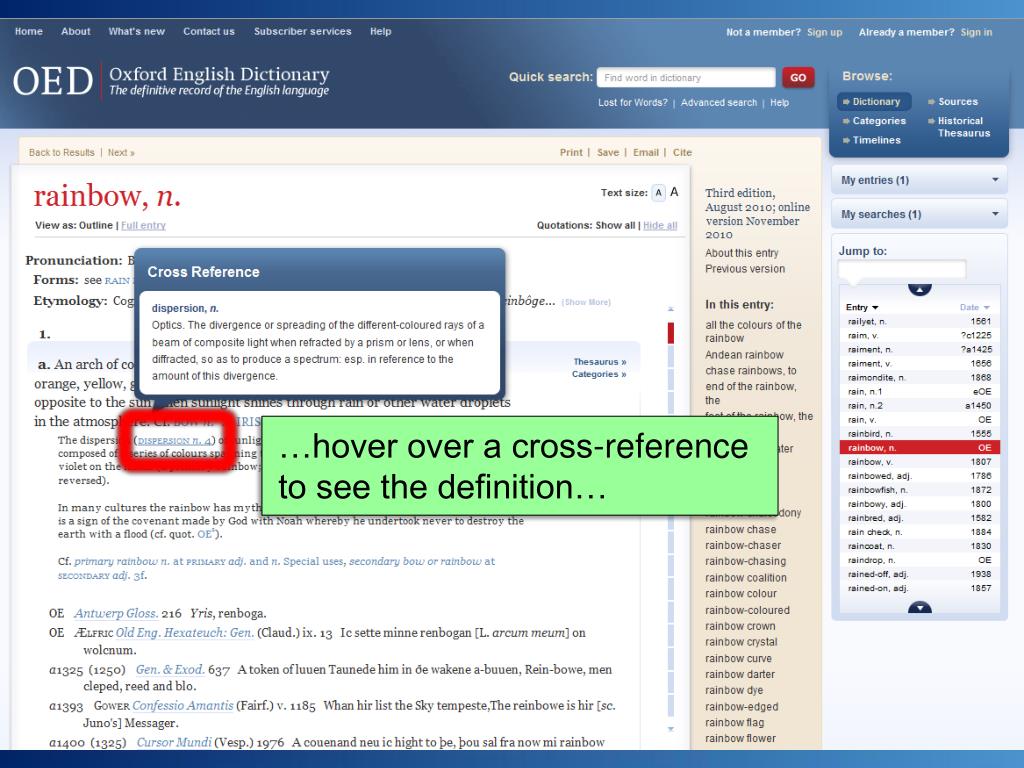
Task: Click the DISPERSION n. 4 cross-reference
Action: (x=174, y=441)
